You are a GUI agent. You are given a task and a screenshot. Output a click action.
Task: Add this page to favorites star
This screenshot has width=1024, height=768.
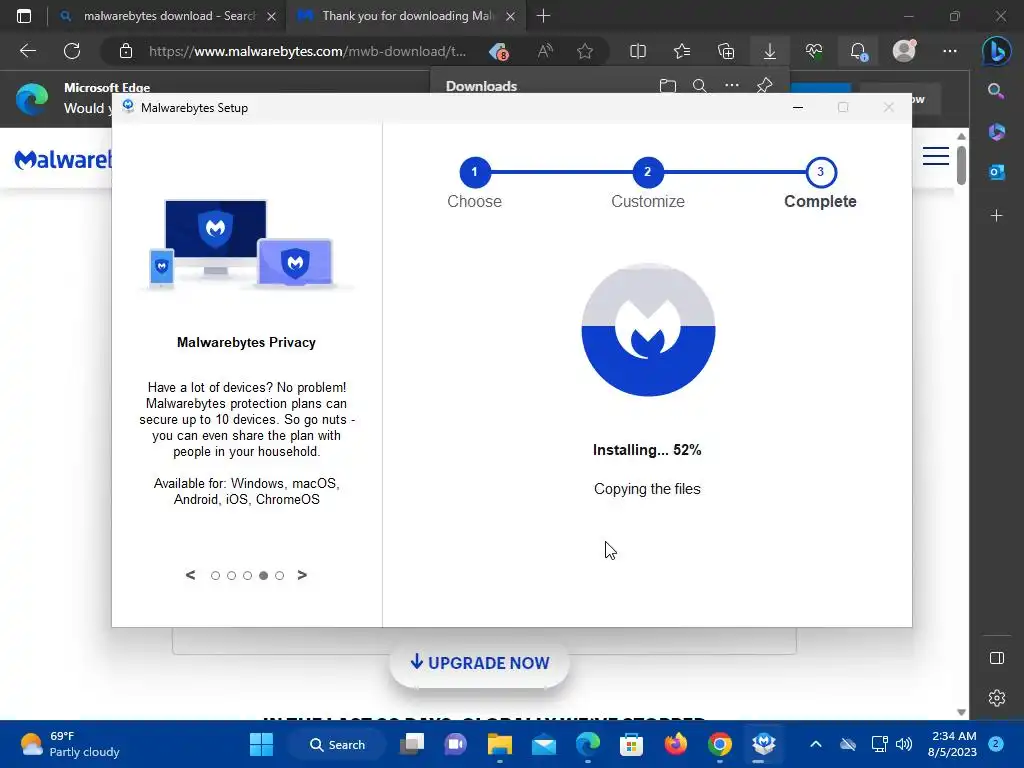tap(585, 51)
